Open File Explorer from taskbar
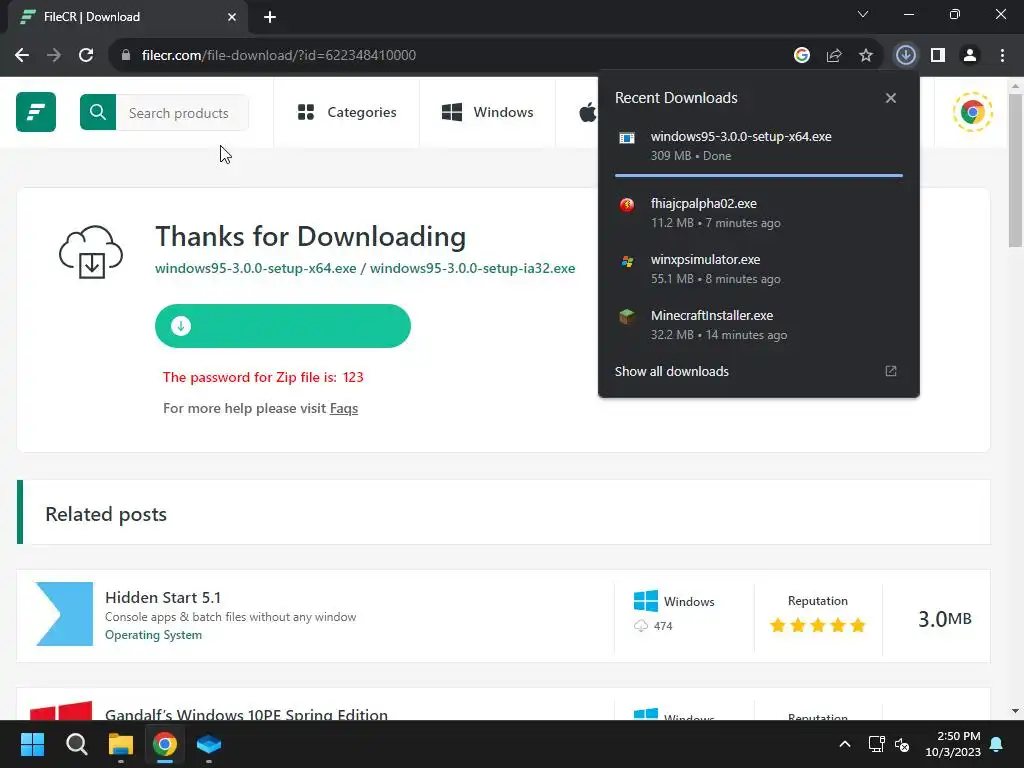 tap(121, 744)
